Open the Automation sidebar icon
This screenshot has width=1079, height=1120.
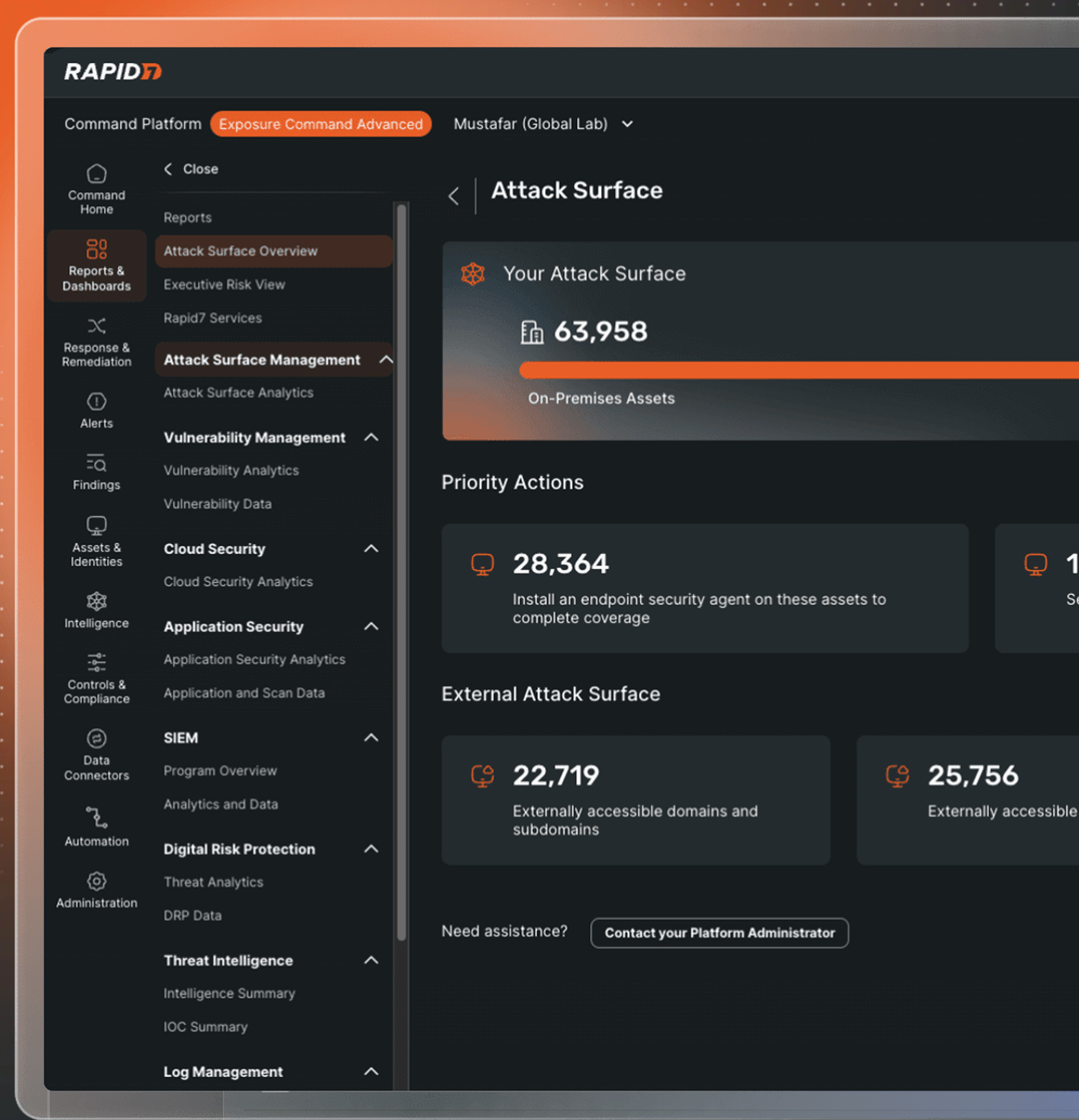click(96, 828)
